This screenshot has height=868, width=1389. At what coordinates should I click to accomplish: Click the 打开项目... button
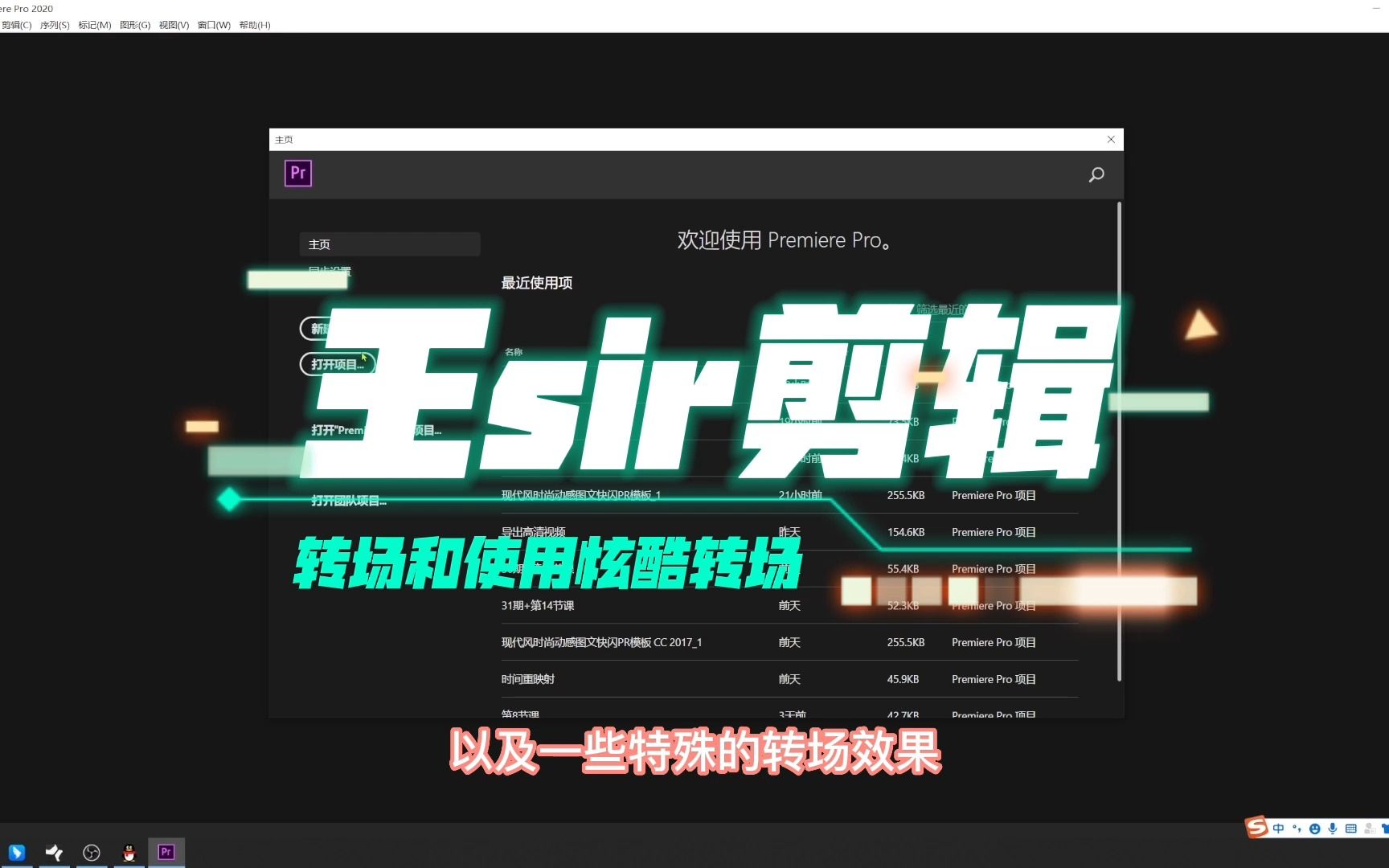pos(338,364)
